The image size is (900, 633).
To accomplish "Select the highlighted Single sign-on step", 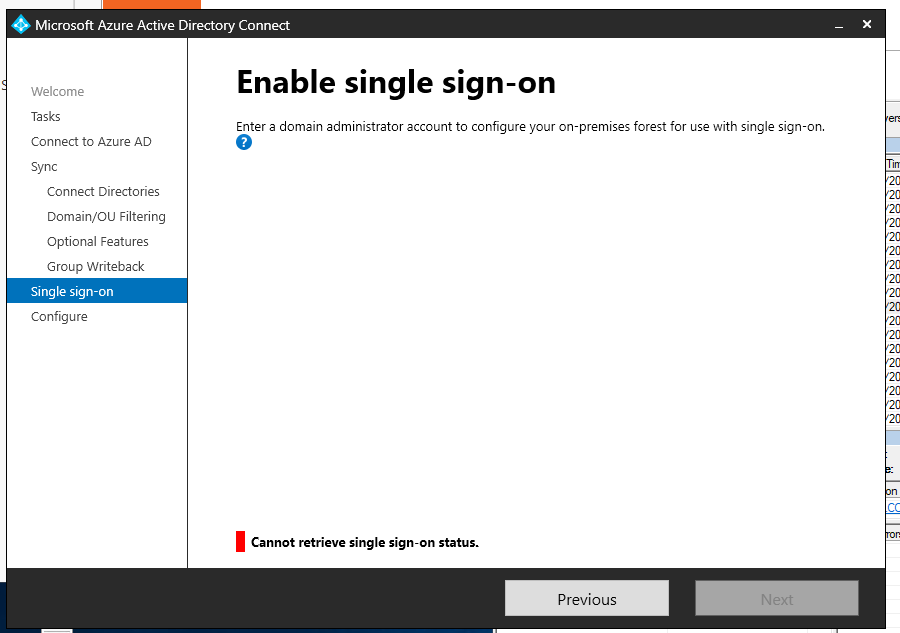I will (x=97, y=291).
